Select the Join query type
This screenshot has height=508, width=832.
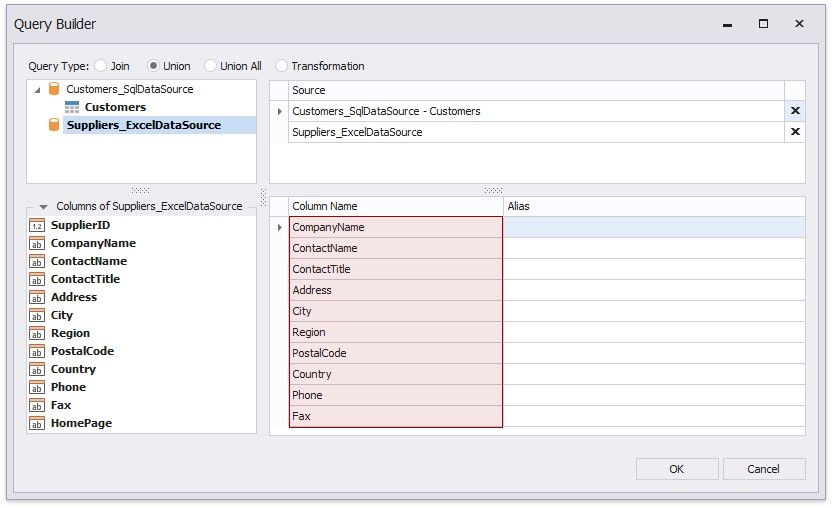(101, 66)
